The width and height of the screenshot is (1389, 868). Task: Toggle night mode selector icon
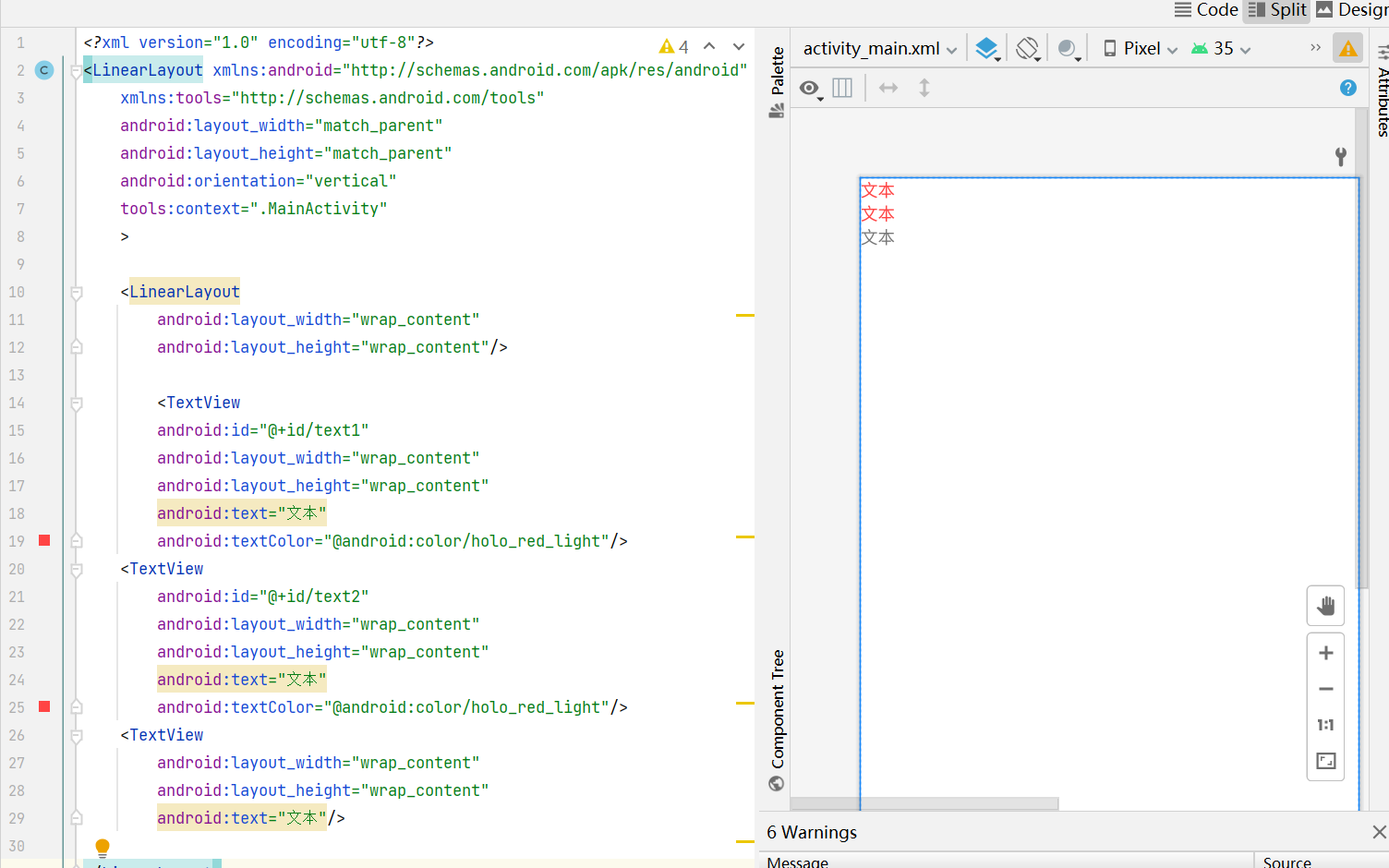1069,48
